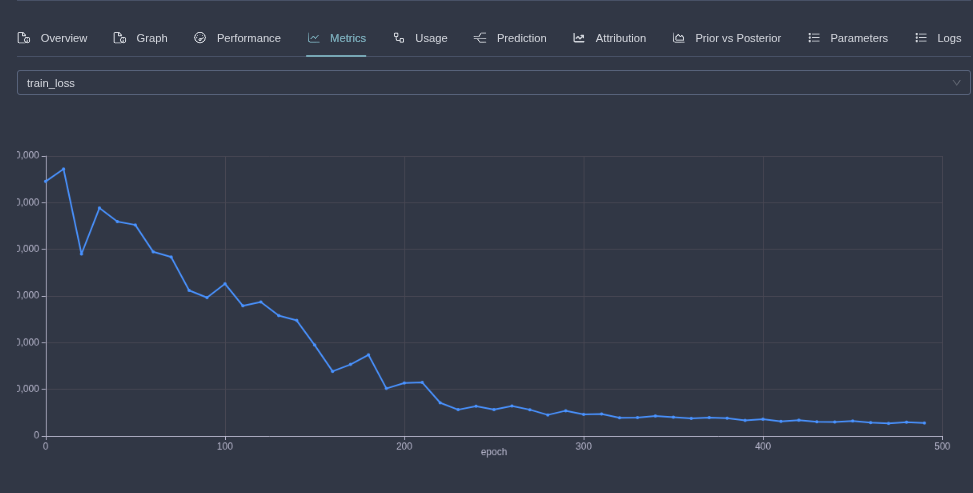Click the Prior vs Posterior icon
The height and width of the screenshot is (493, 973).
(679, 38)
